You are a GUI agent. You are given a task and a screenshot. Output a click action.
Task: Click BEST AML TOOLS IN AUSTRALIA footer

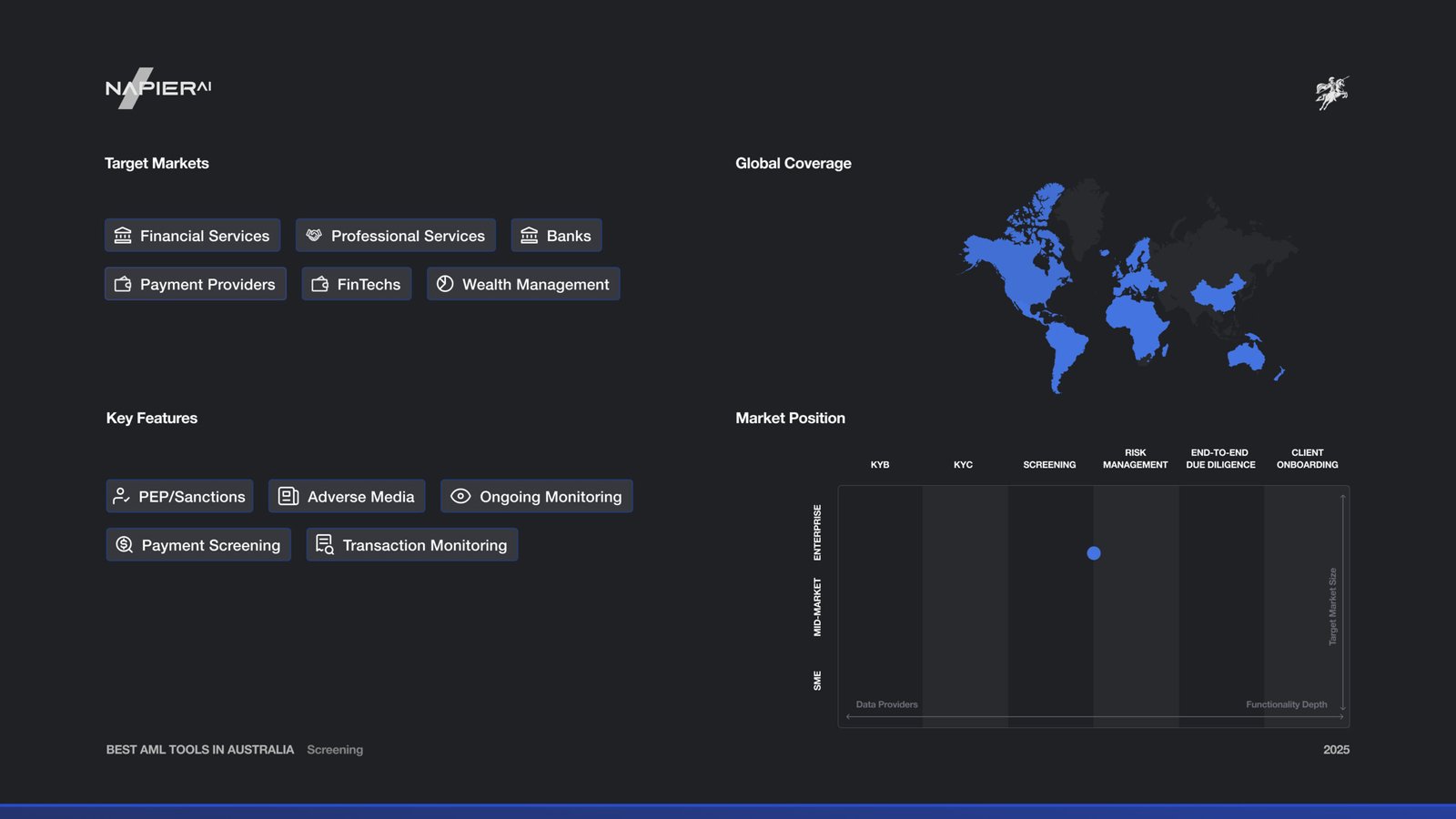click(200, 750)
